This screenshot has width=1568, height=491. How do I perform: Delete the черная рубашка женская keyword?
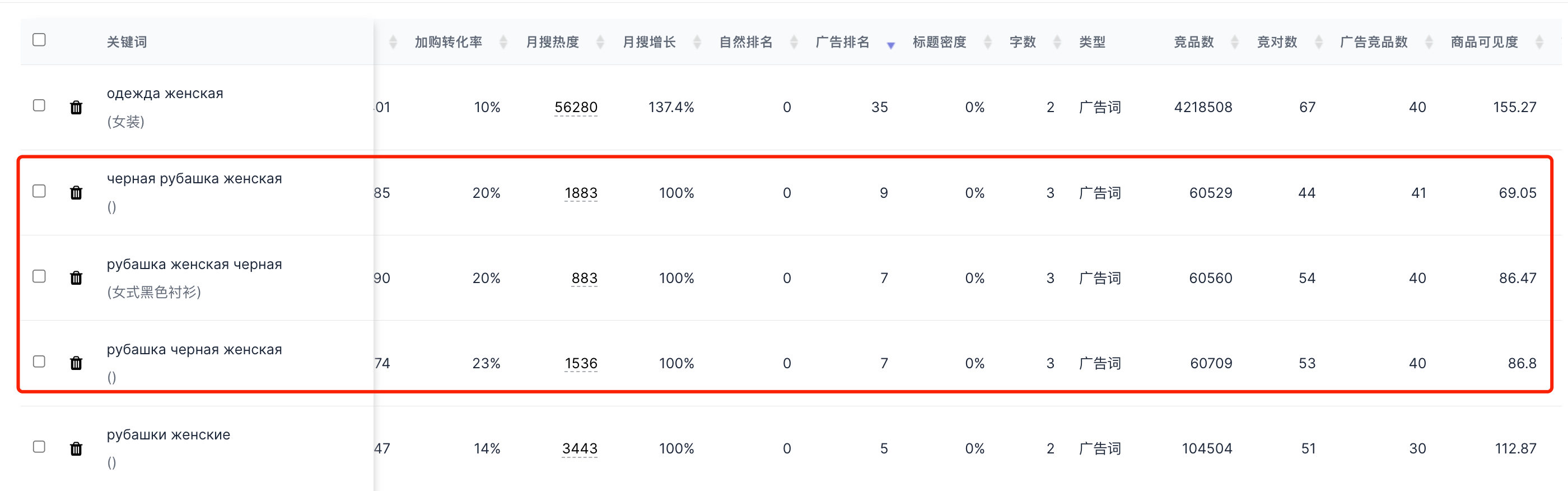point(76,192)
